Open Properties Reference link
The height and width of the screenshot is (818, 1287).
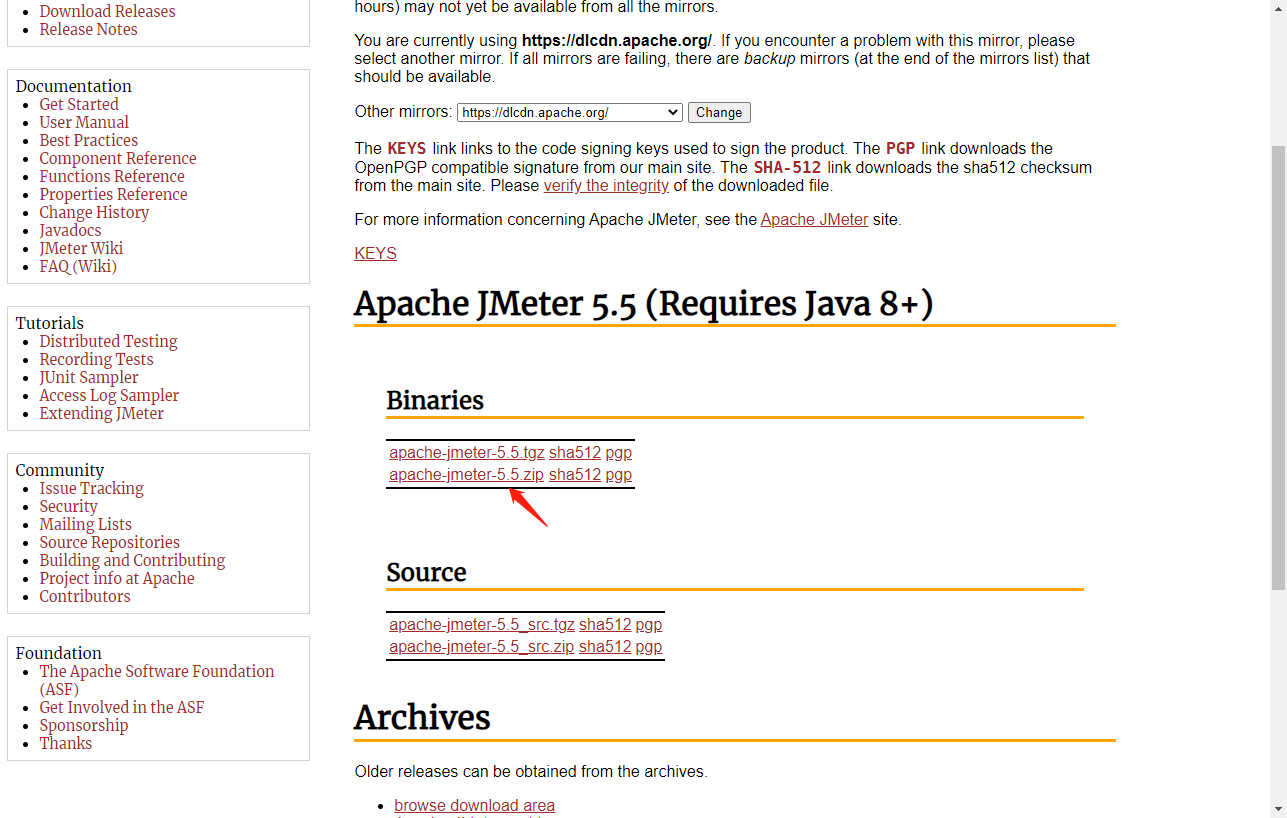click(x=113, y=194)
